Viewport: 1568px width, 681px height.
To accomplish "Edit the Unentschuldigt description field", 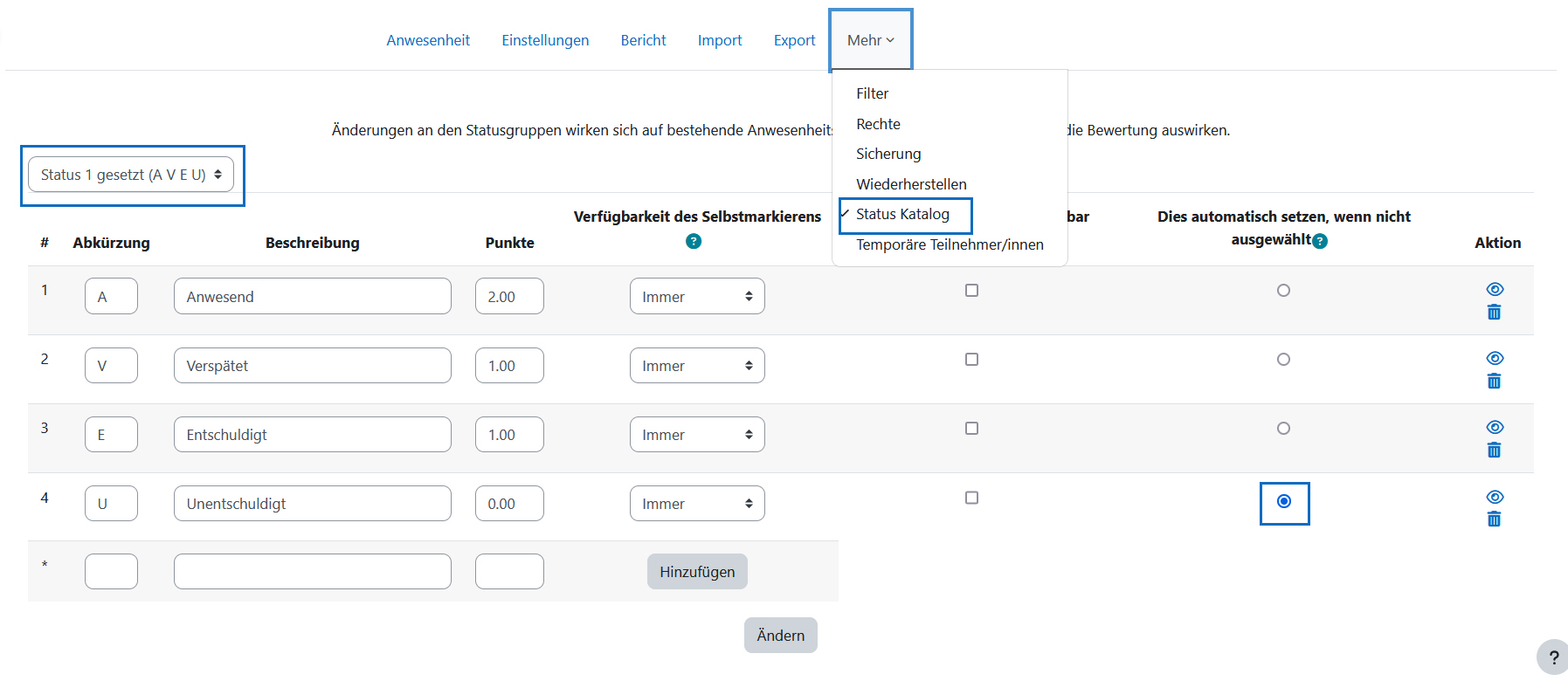I will pyautogui.click(x=313, y=503).
